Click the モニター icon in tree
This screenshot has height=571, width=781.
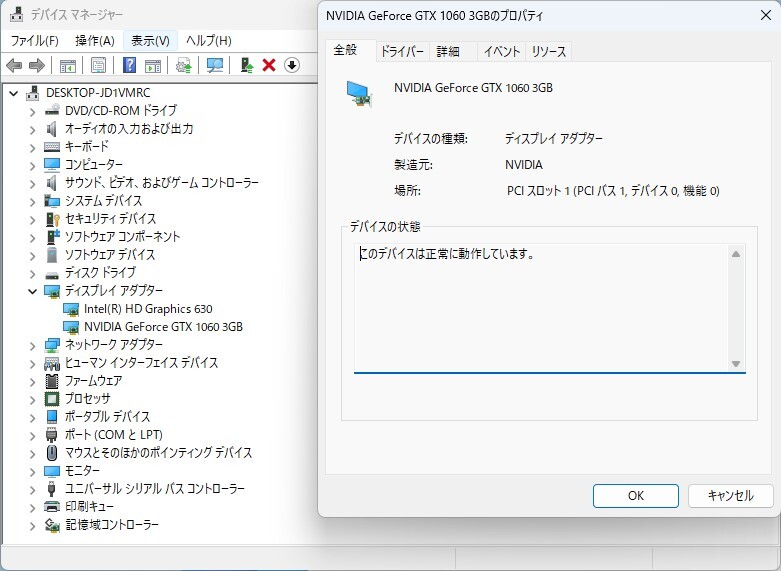click(x=52, y=471)
